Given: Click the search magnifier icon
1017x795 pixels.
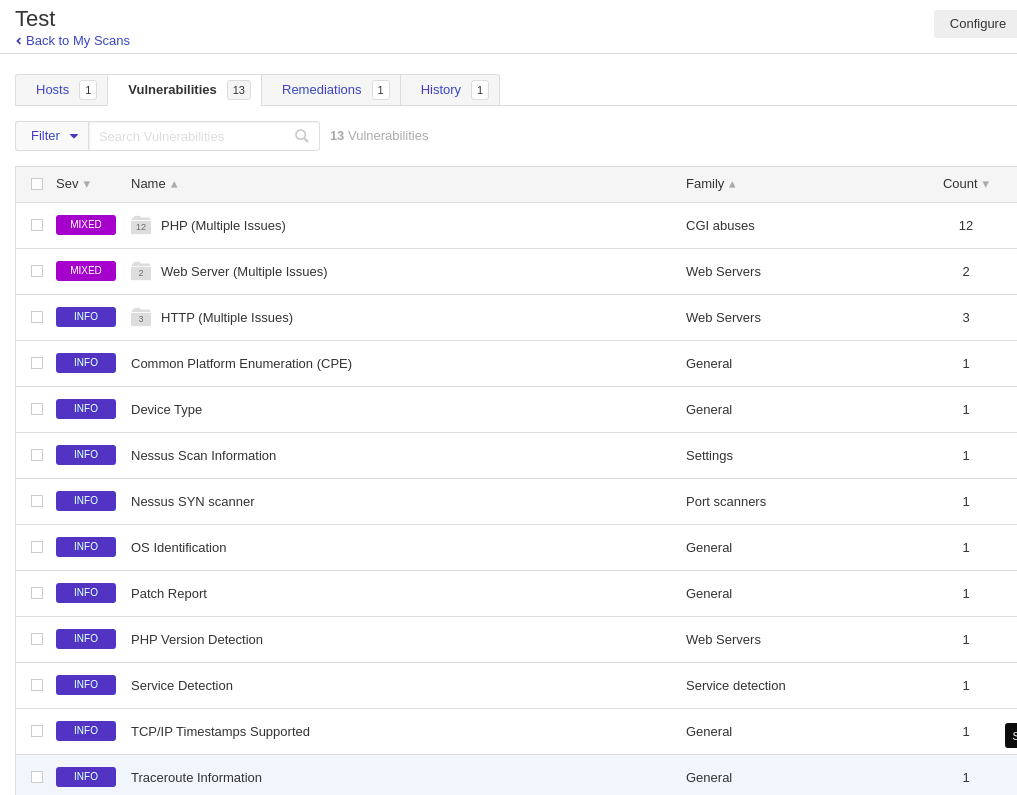Looking at the screenshot, I should point(302,136).
